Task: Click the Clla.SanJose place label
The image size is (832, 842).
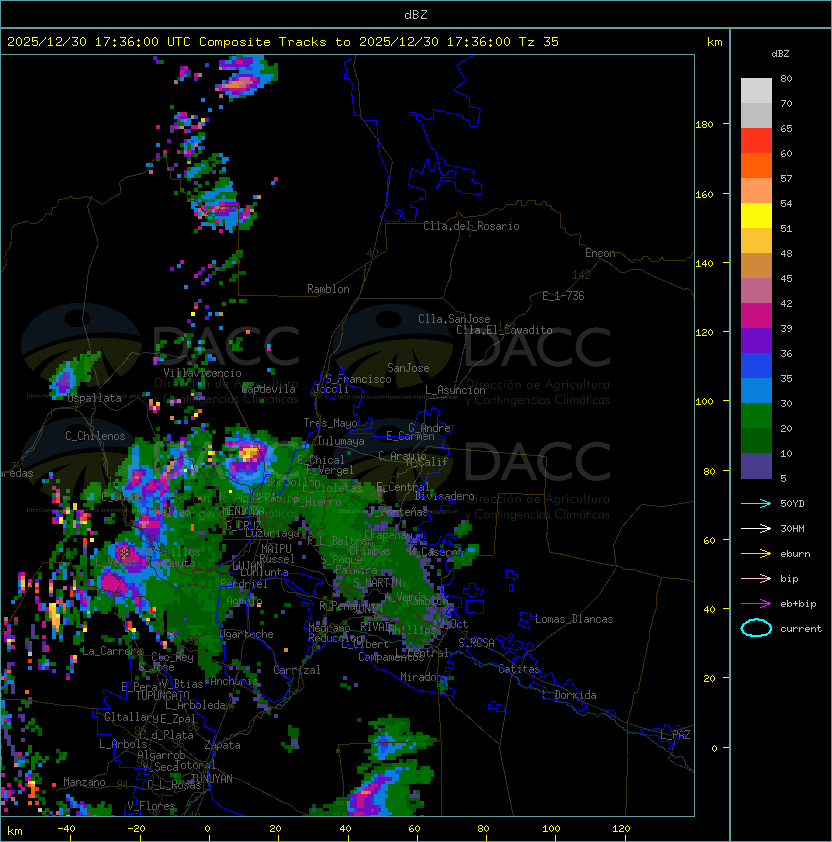Action: click(x=454, y=319)
